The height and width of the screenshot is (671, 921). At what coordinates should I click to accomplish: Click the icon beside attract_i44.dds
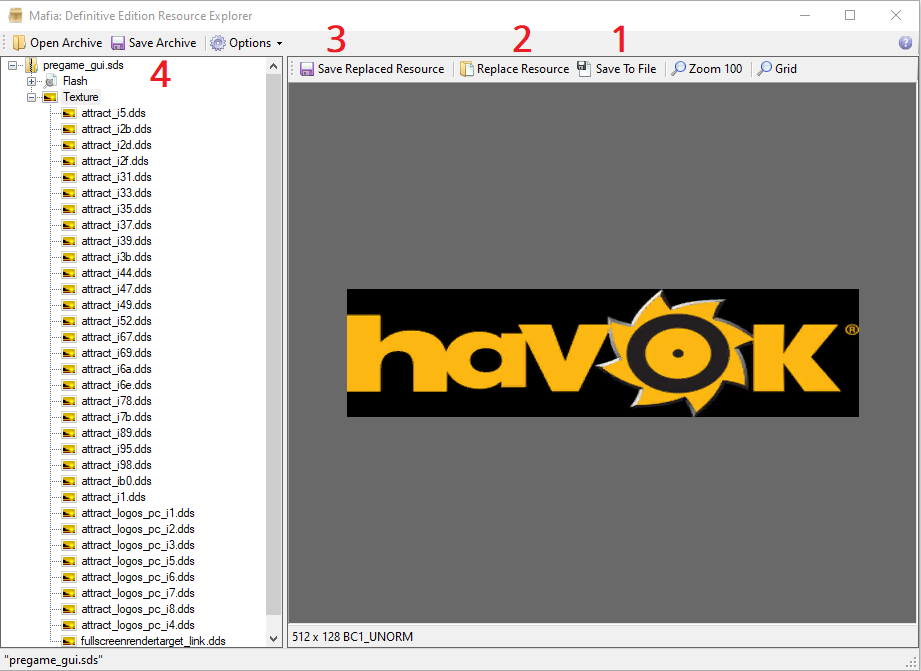(x=69, y=273)
